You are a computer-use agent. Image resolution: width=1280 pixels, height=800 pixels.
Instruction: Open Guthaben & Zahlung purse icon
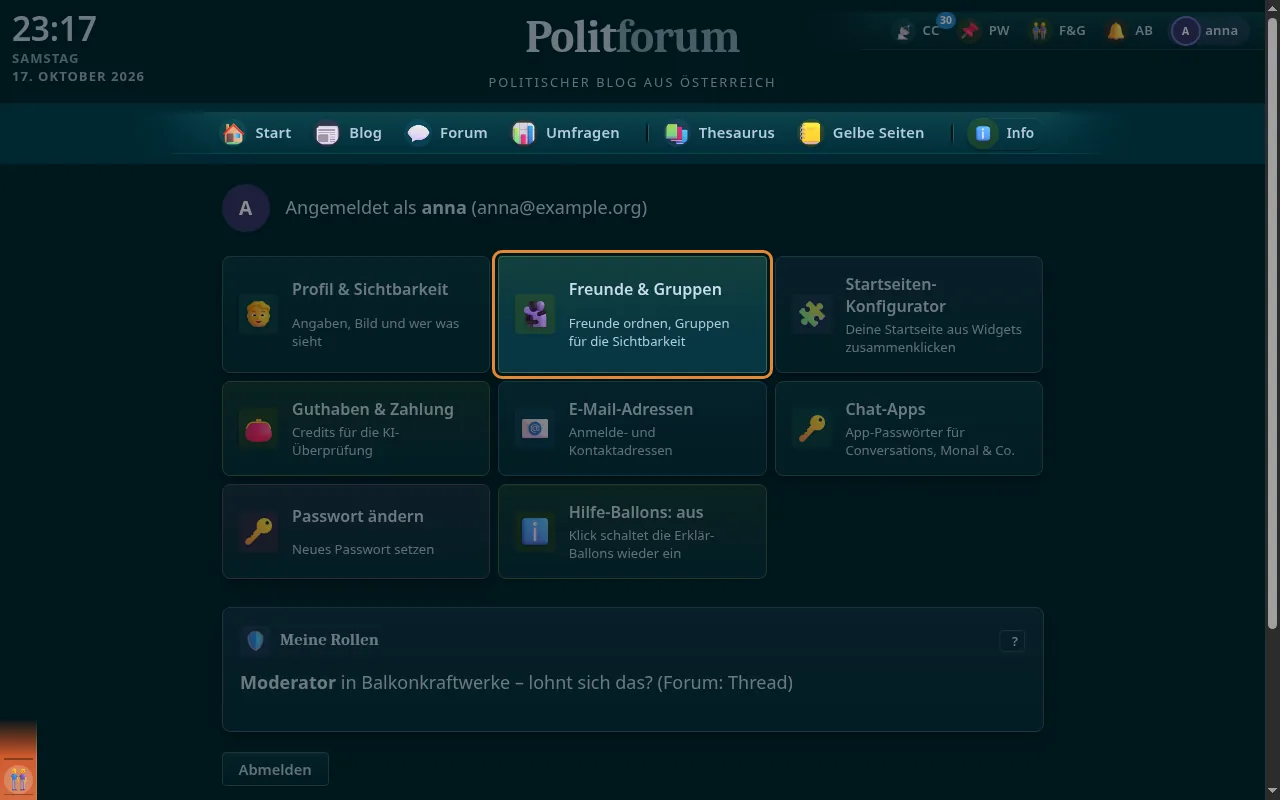pos(258,429)
